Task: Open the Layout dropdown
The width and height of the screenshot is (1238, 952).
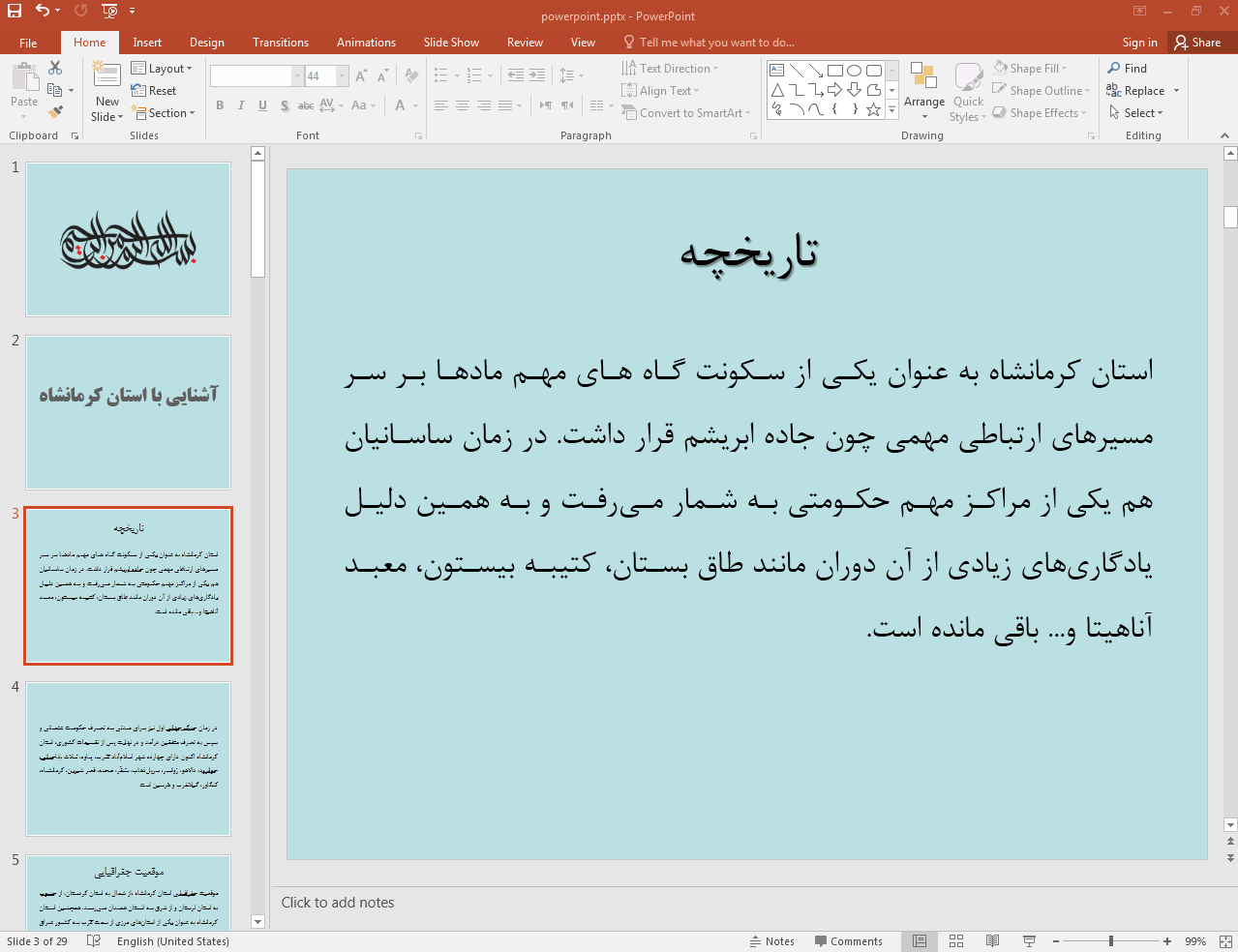Action: point(162,69)
